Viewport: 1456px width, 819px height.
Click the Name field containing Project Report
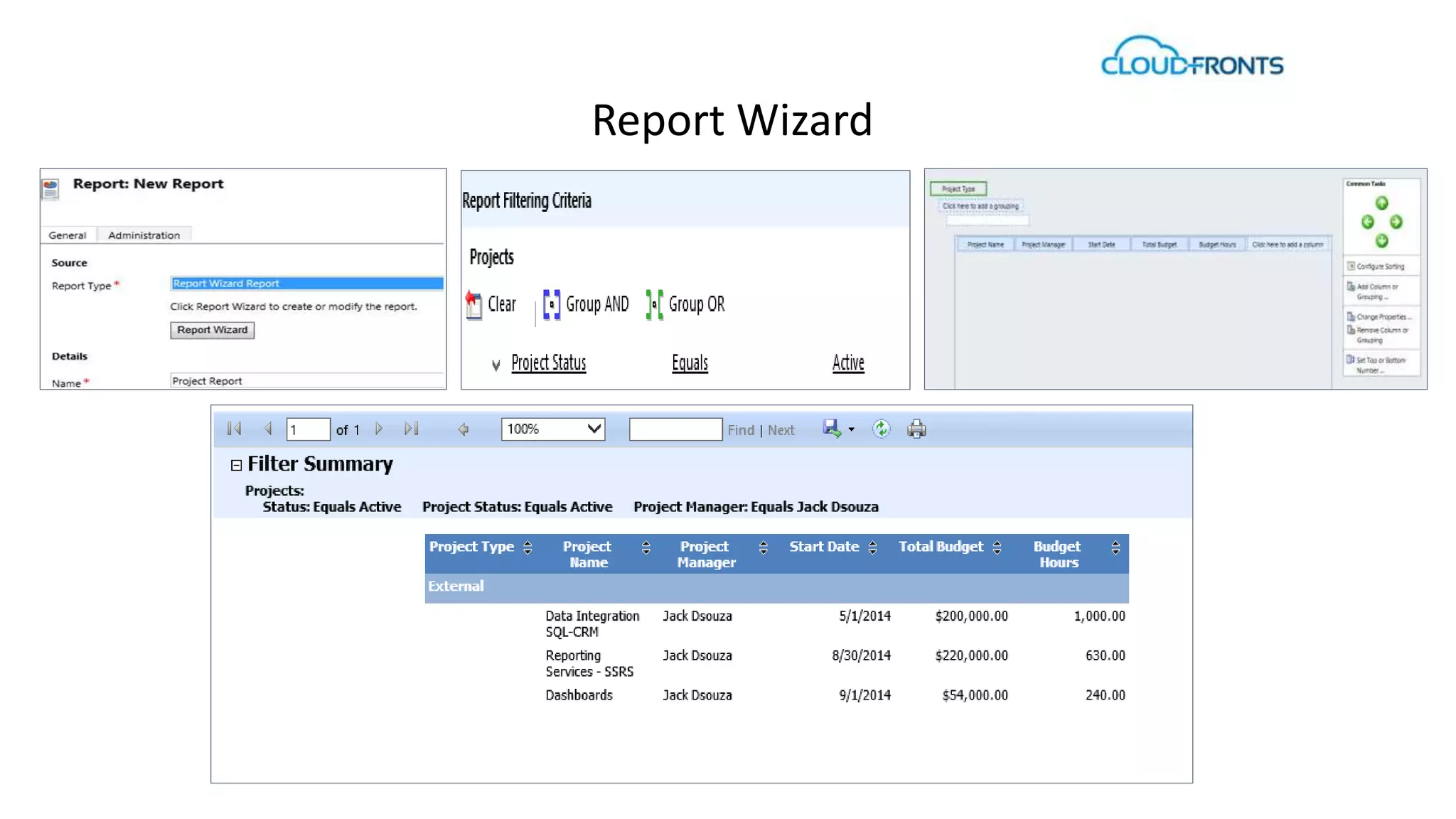(307, 381)
